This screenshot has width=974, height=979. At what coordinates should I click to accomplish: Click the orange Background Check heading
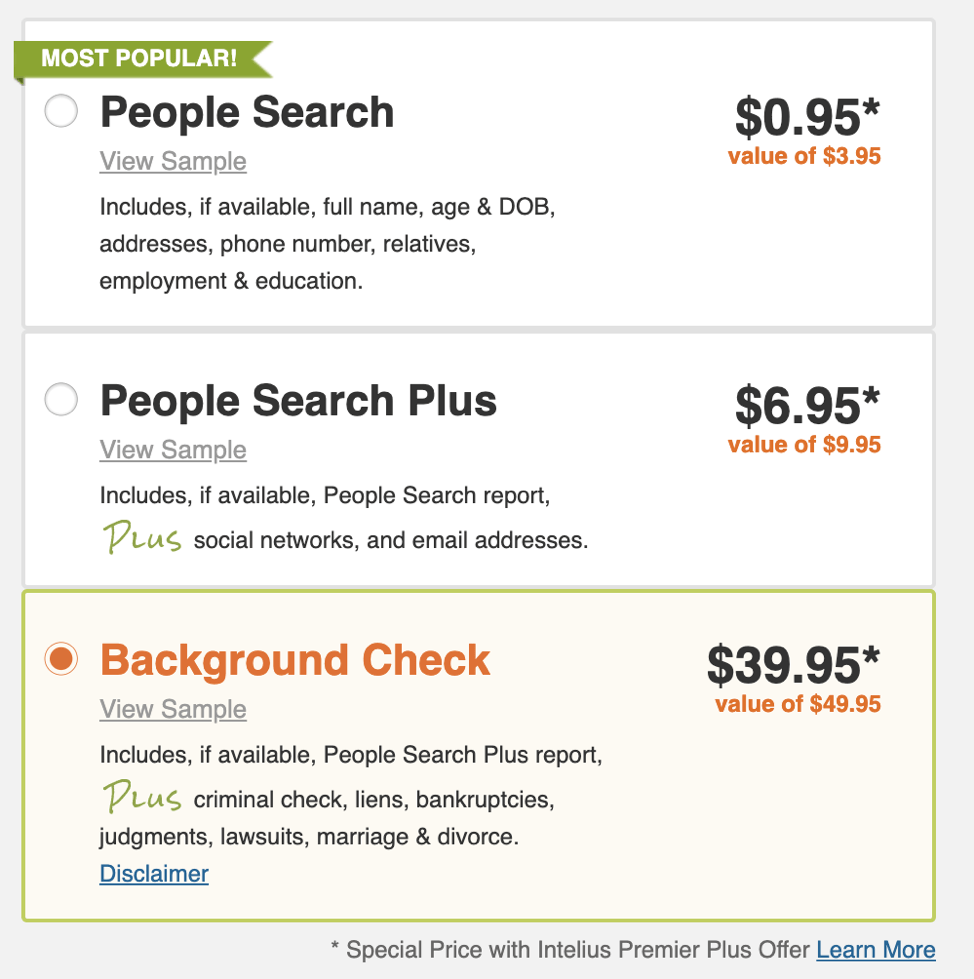click(x=295, y=660)
